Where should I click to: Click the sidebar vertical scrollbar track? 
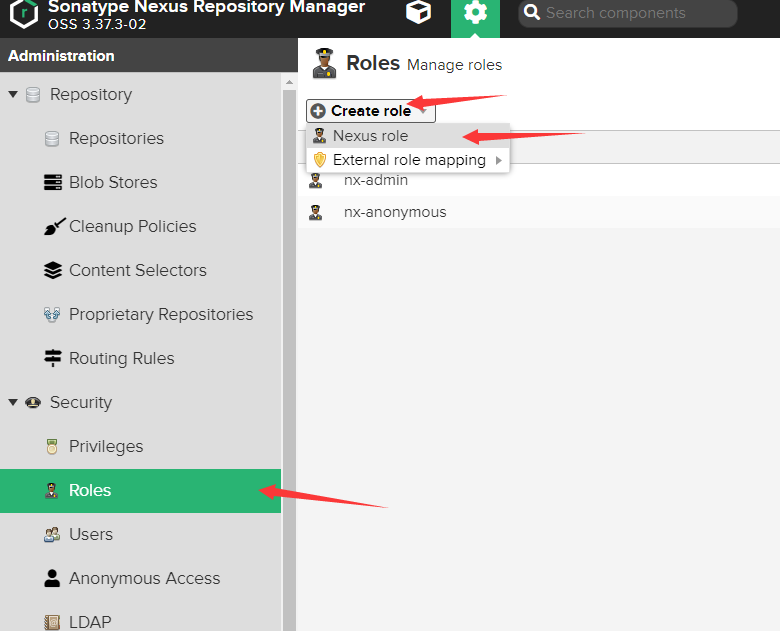coord(290,360)
